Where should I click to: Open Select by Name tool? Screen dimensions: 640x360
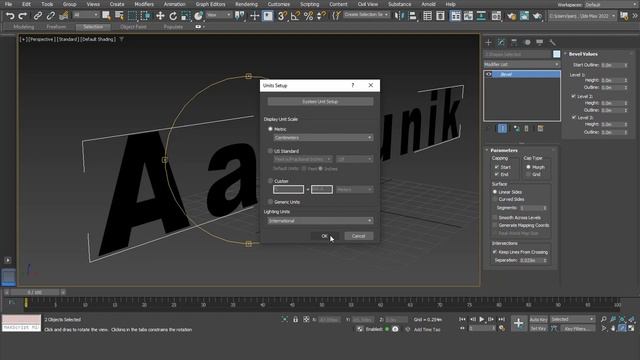pos(119,16)
